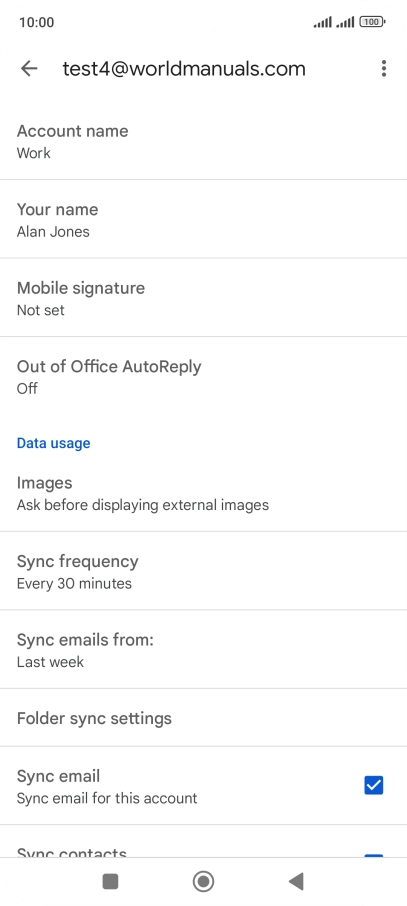Tap the Android home circle button
Screen dimensions: 407x906
click(x=204, y=881)
